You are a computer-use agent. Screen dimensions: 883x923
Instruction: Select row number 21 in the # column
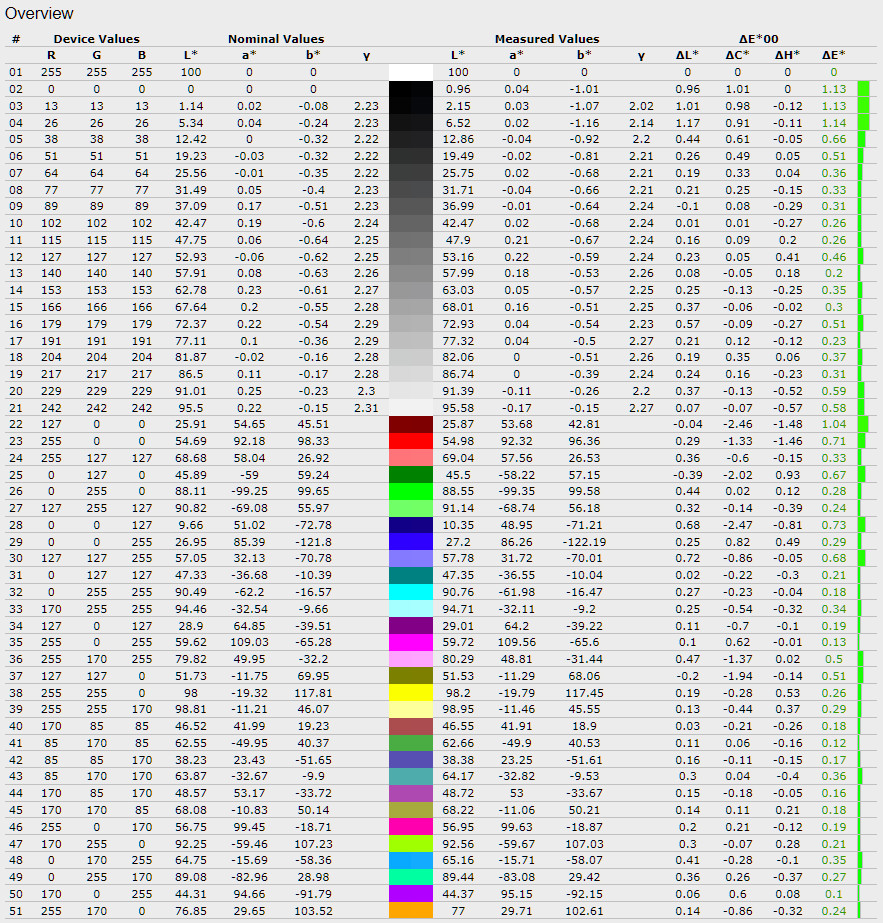click(15, 407)
